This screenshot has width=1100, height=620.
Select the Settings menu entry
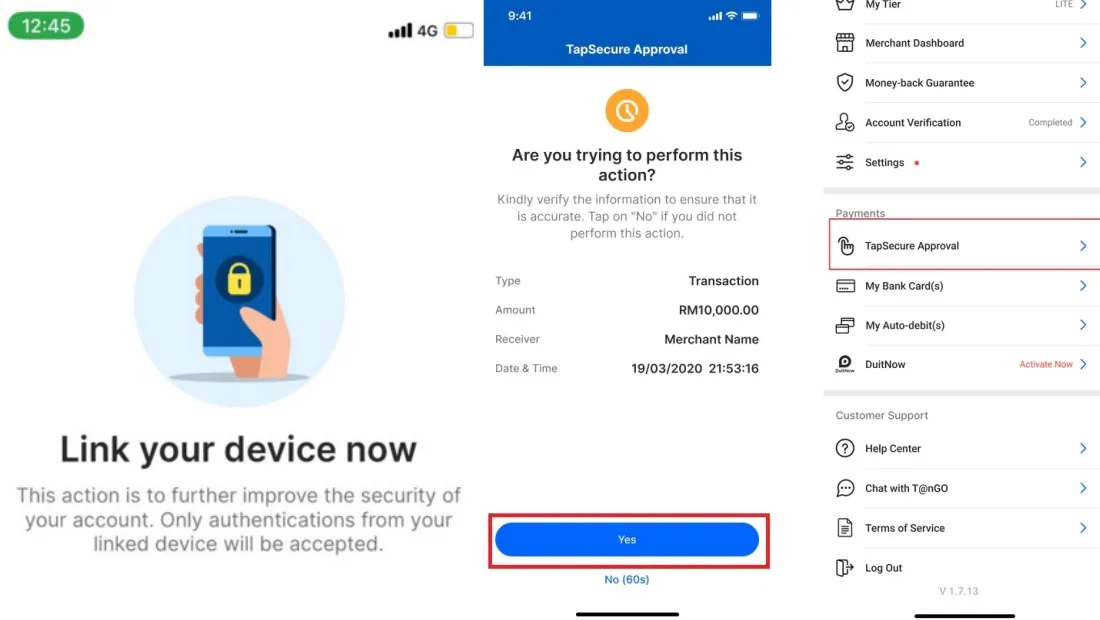pyautogui.click(x=962, y=162)
